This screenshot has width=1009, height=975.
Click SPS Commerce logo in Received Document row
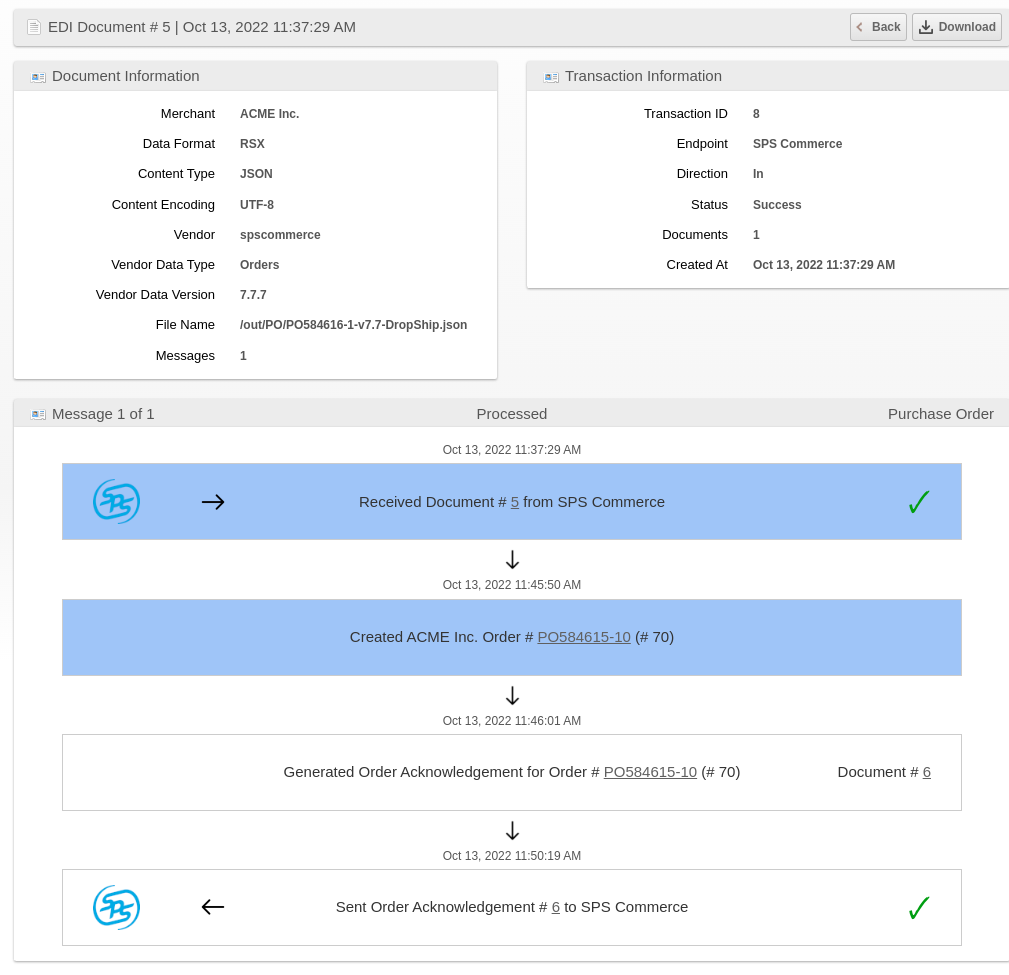(117, 502)
